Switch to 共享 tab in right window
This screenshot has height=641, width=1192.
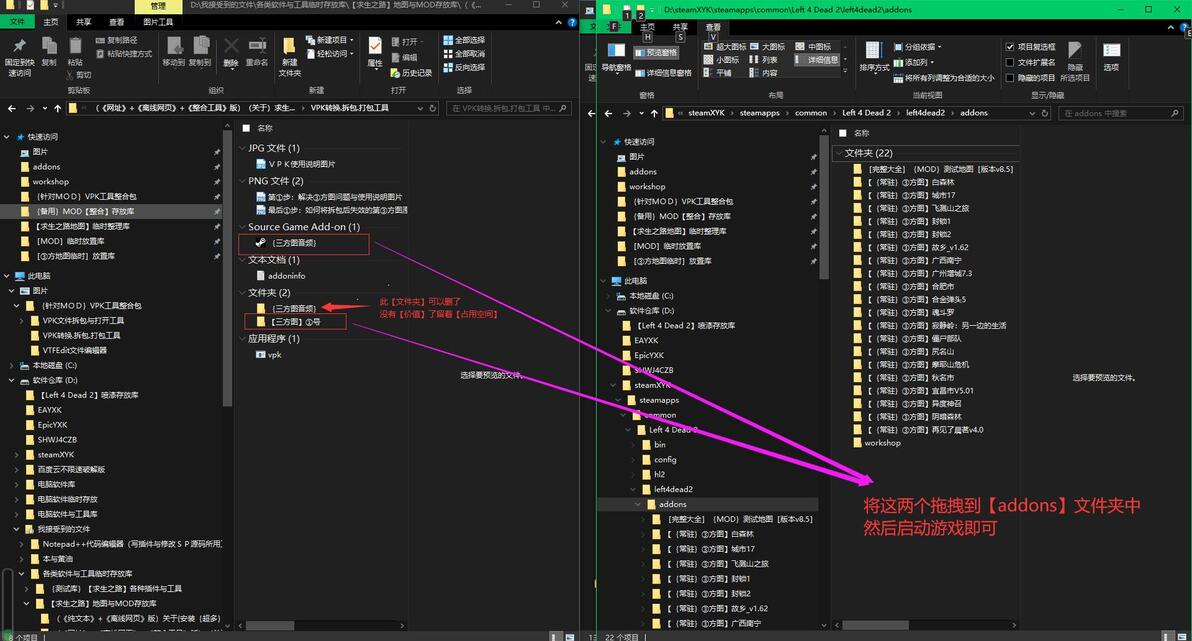pos(680,27)
